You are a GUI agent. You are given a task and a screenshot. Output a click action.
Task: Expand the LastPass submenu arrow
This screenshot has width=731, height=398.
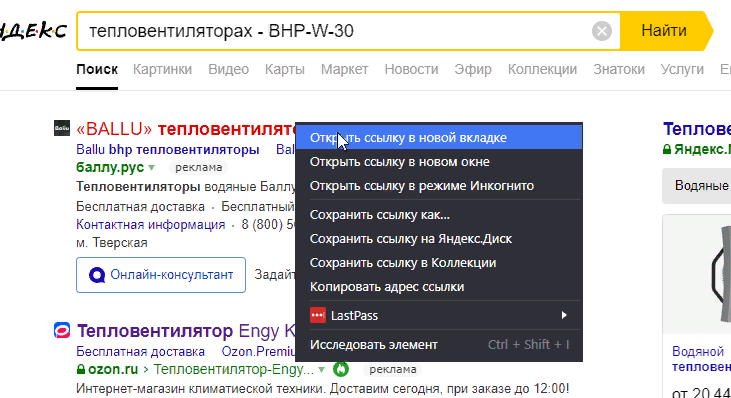pos(564,316)
